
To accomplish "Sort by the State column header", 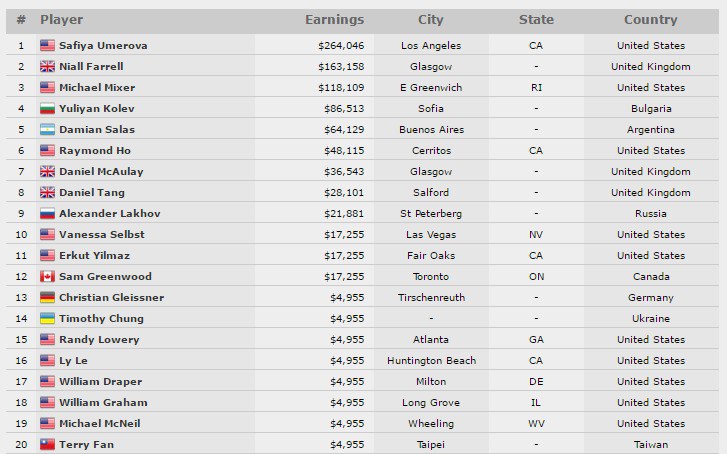I will [x=536, y=20].
